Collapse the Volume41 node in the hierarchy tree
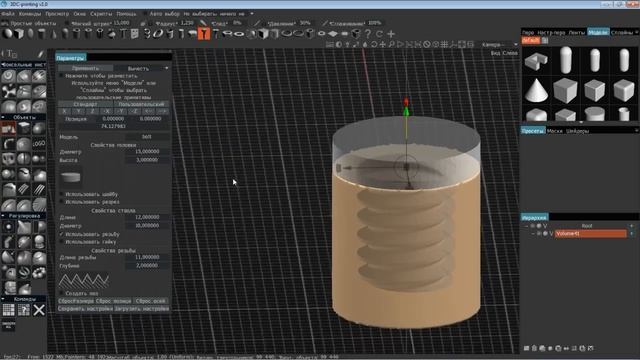640x360 pixels. (x=533, y=233)
